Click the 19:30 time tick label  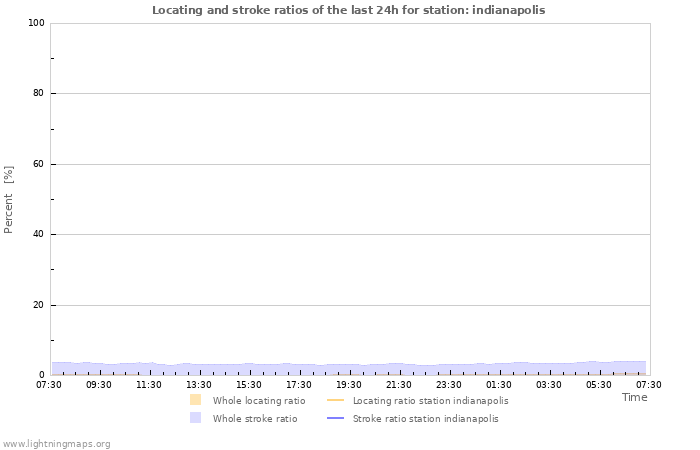pyautogui.click(x=349, y=385)
